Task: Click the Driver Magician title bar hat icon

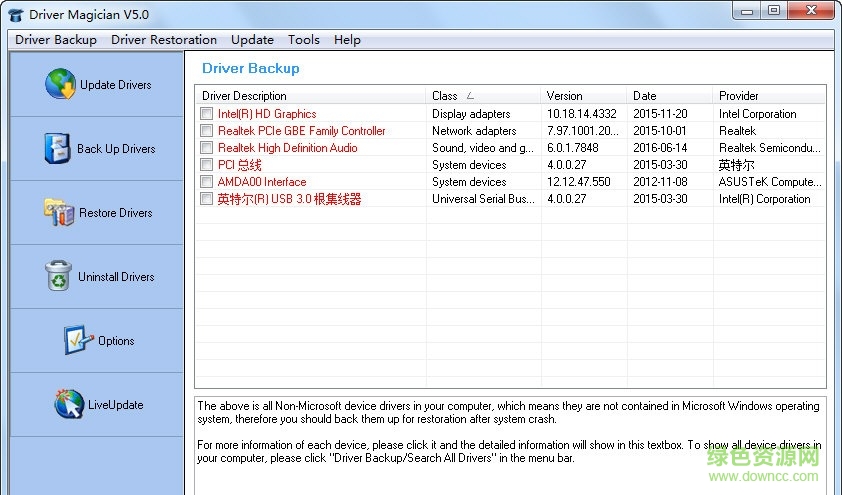Action: tap(16, 15)
